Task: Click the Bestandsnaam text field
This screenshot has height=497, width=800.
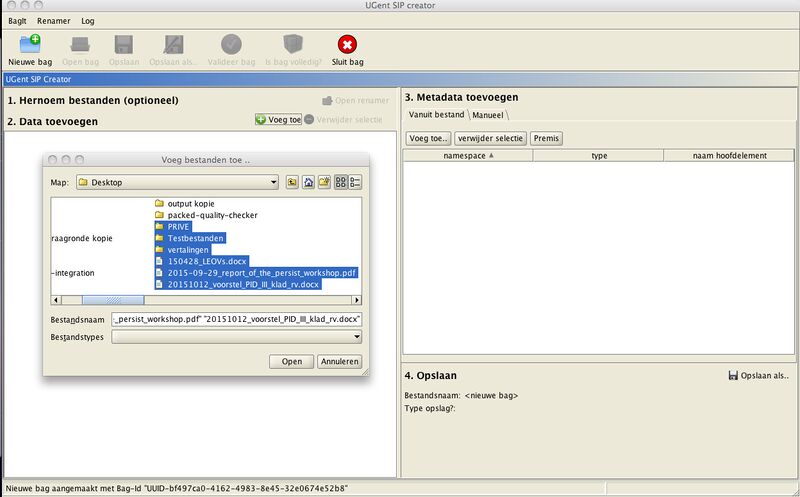Action: pos(237,319)
